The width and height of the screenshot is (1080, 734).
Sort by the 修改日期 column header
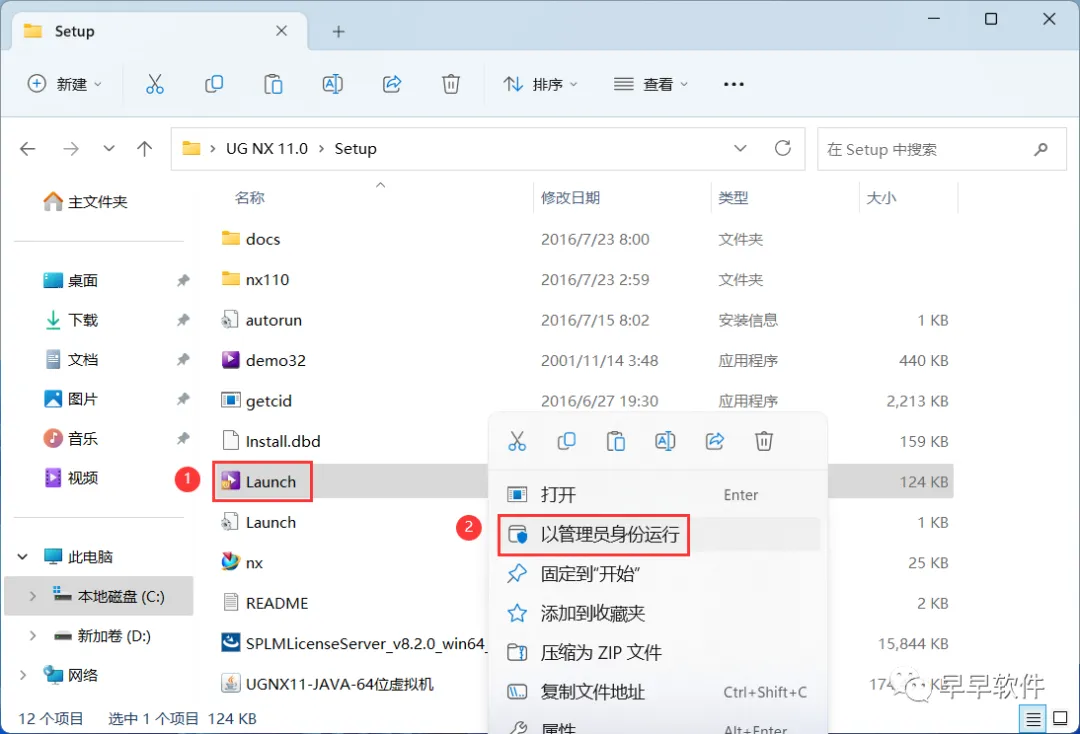tap(570, 198)
